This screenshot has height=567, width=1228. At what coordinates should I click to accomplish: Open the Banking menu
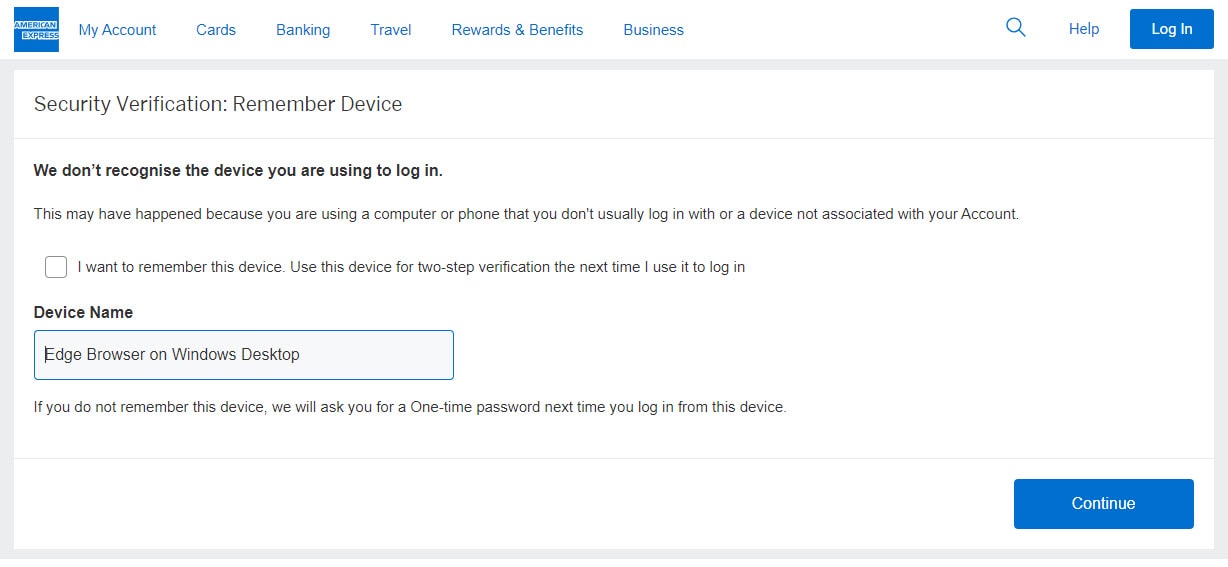pos(303,30)
